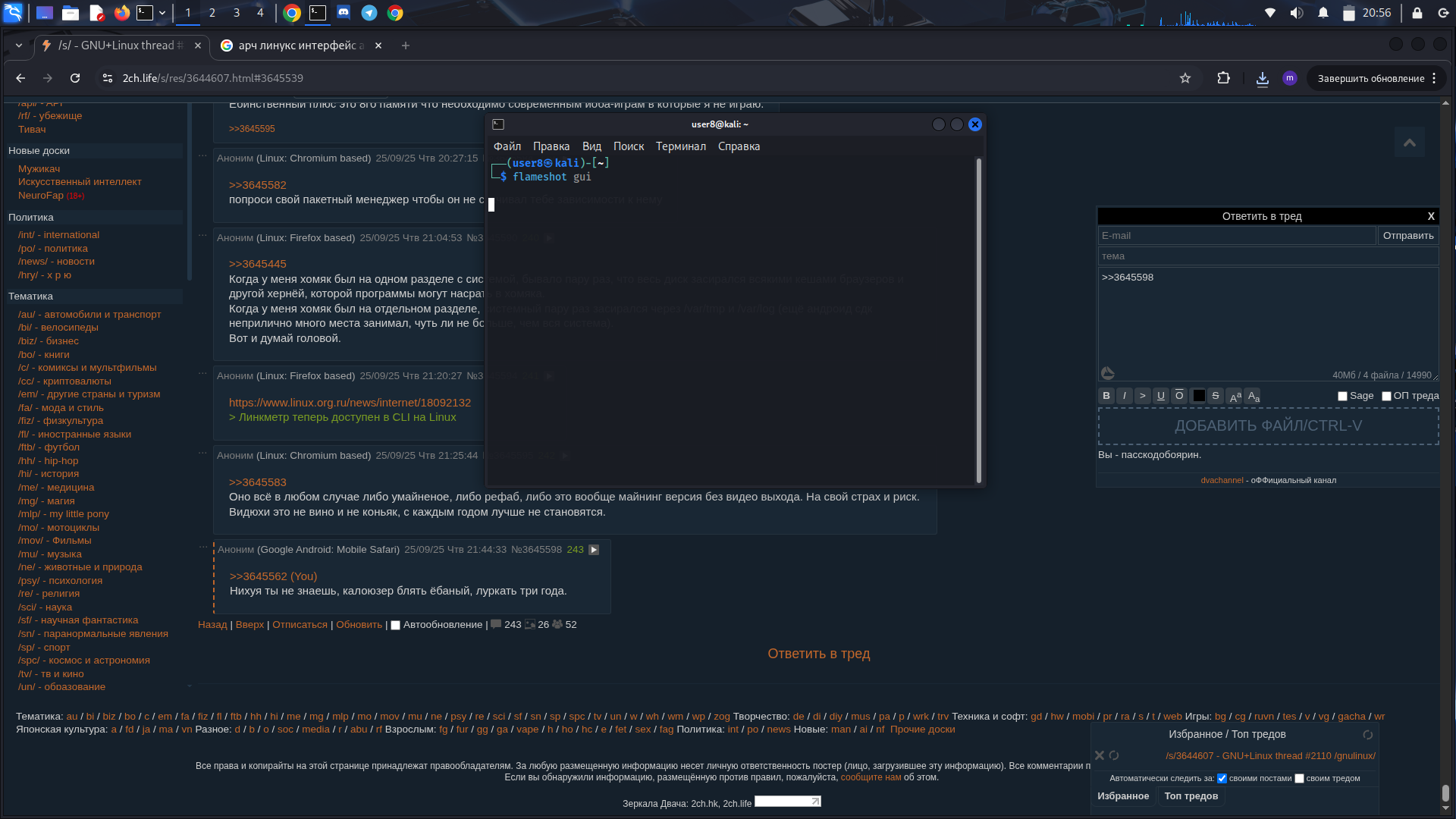Enable the Sage checkbox
Screen dimensions: 1456x819
[1342, 396]
